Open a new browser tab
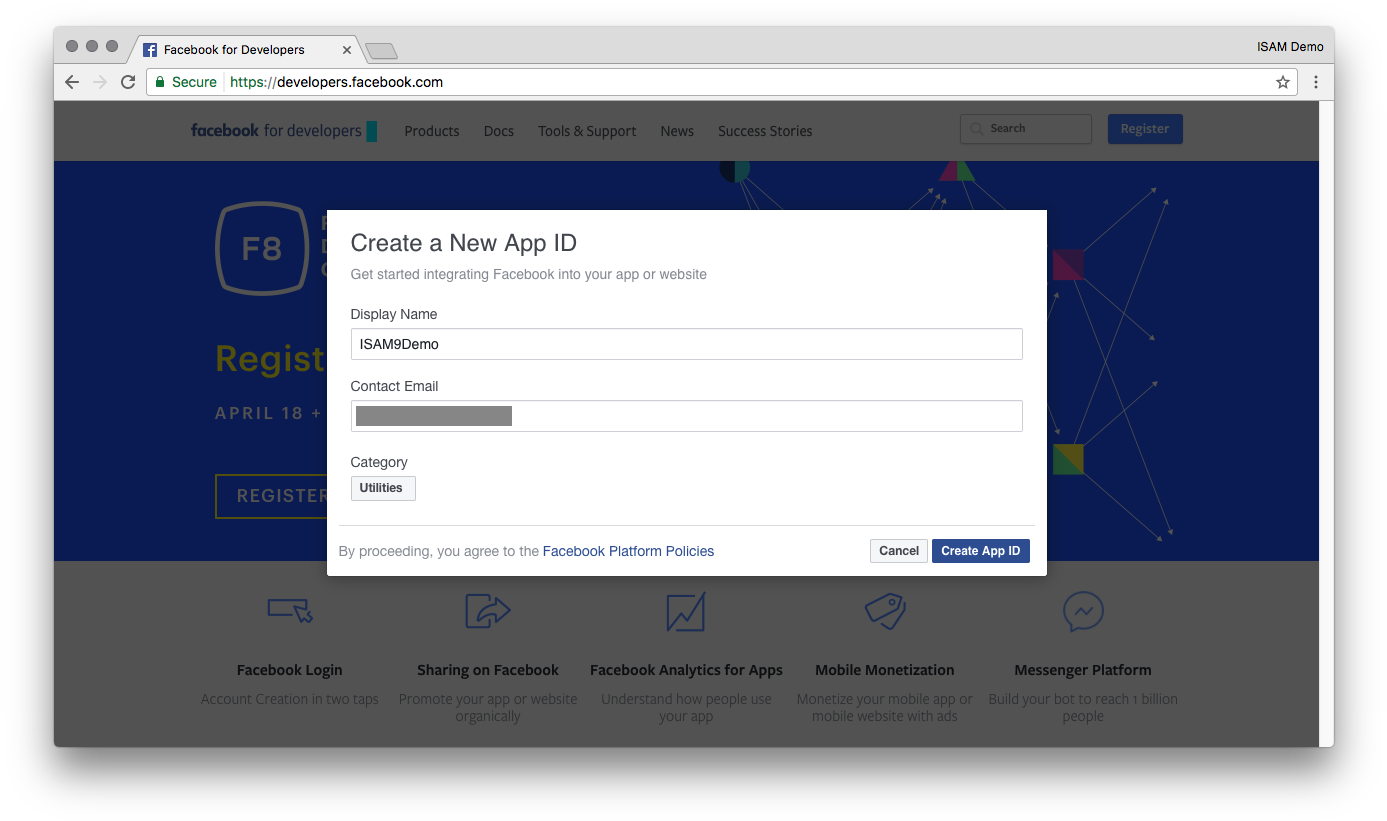The width and height of the screenshot is (1387, 821). pyautogui.click(x=381, y=50)
